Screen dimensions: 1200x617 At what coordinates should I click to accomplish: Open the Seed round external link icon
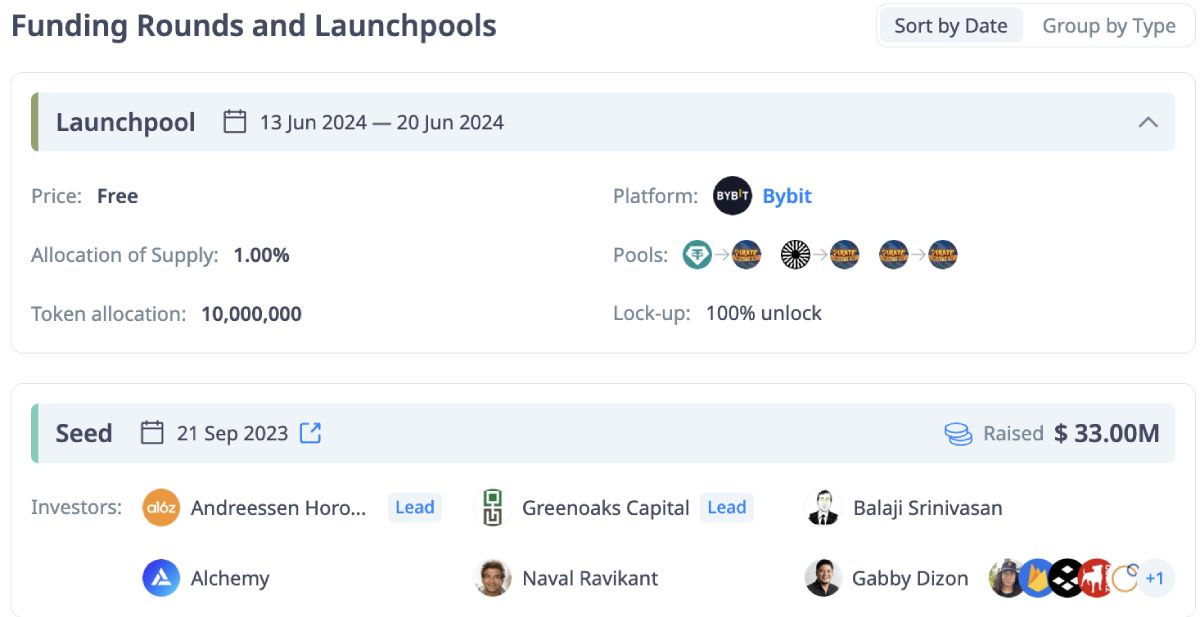click(x=311, y=433)
